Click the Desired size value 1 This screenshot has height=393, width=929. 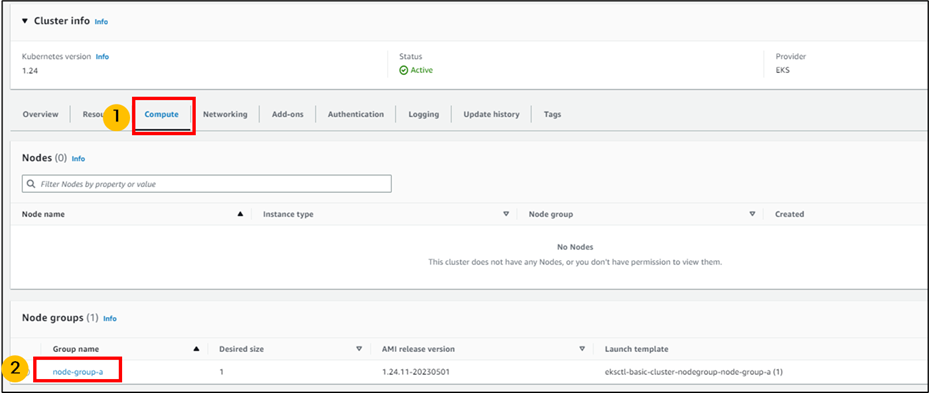coord(222,372)
